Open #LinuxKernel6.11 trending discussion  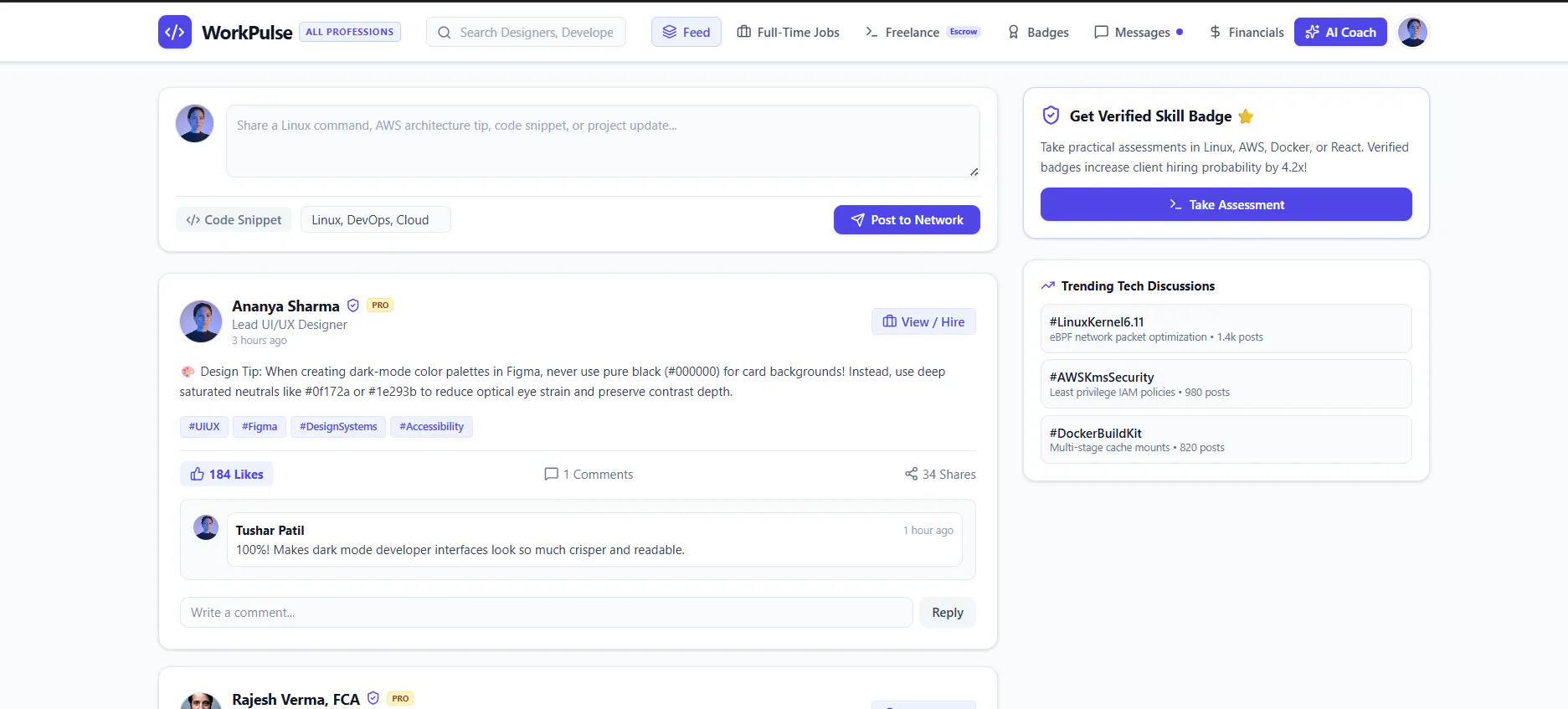1226,328
